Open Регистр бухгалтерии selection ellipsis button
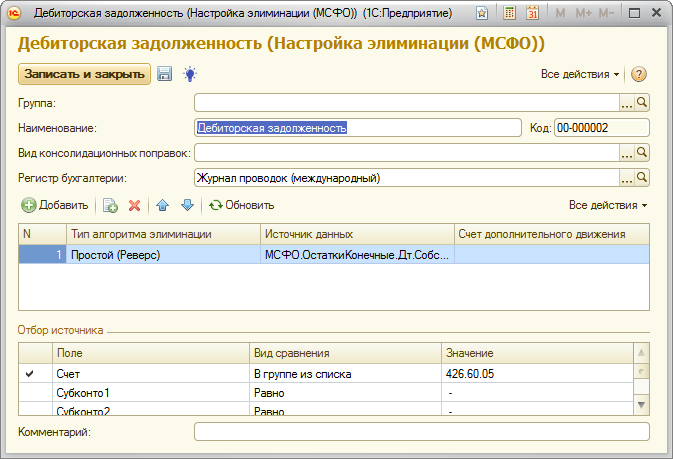673x459 pixels. click(627, 178)
